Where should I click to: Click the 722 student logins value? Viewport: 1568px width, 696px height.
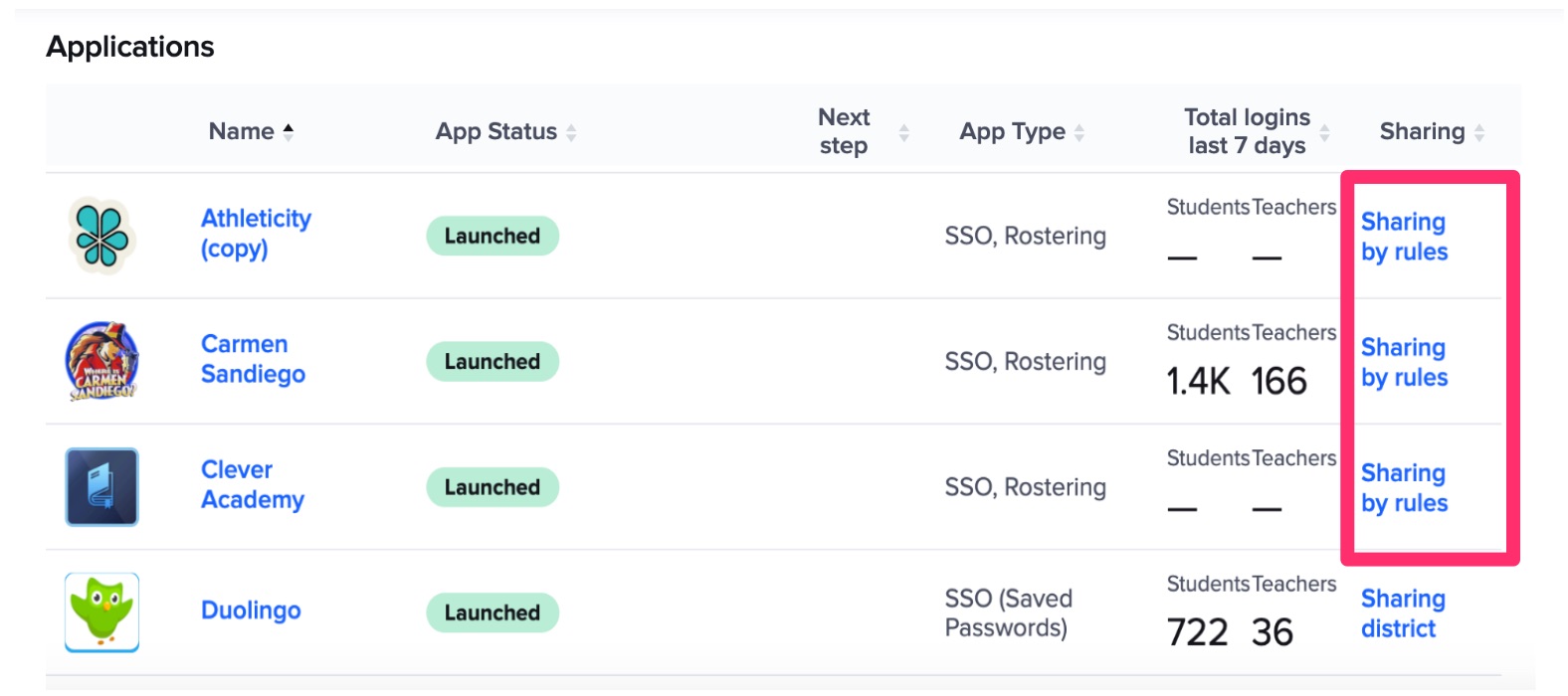pos(1198,632)
